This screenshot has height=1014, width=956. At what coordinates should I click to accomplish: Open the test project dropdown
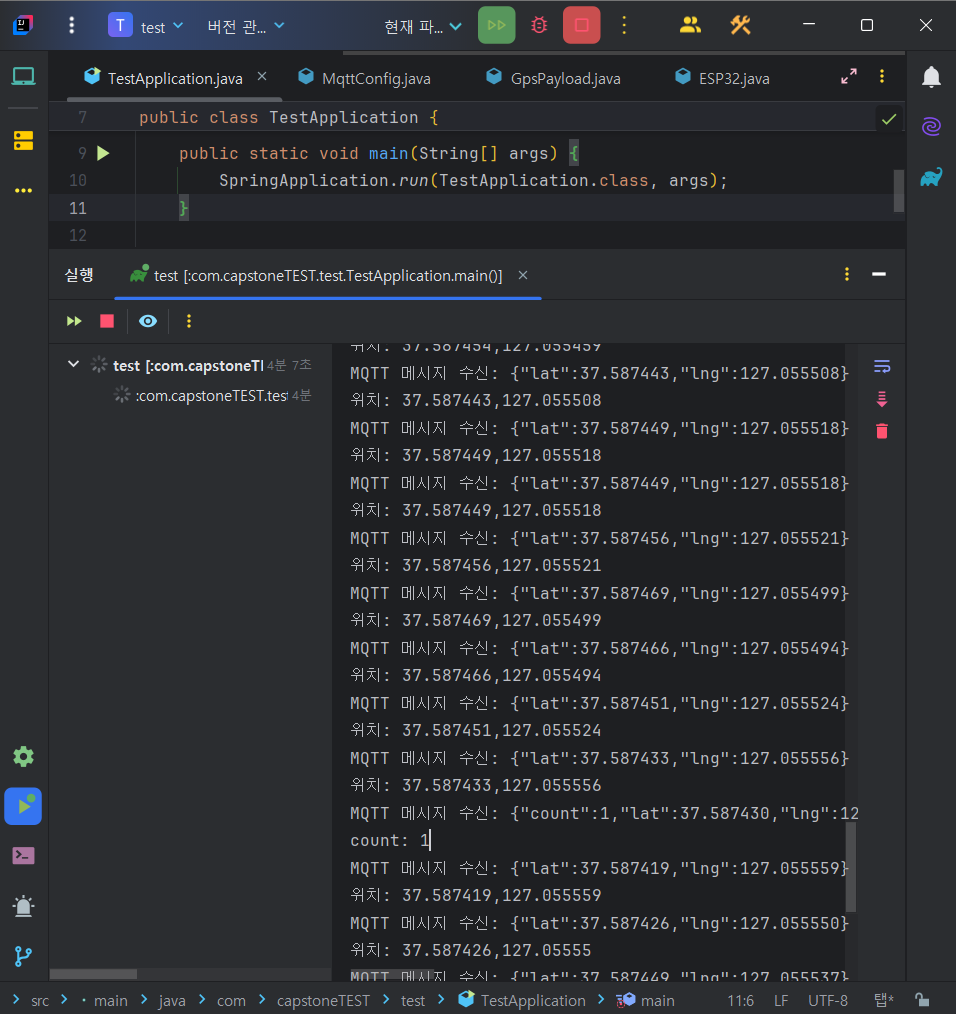(x=146, y=26)
